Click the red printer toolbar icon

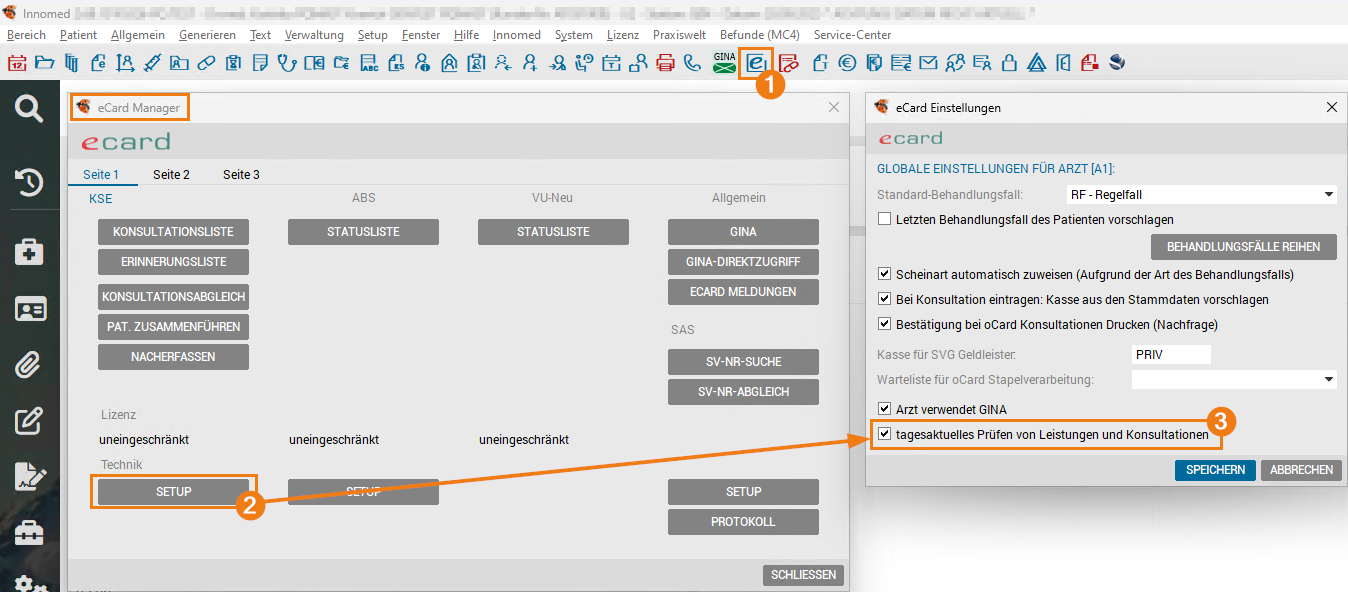666,63
